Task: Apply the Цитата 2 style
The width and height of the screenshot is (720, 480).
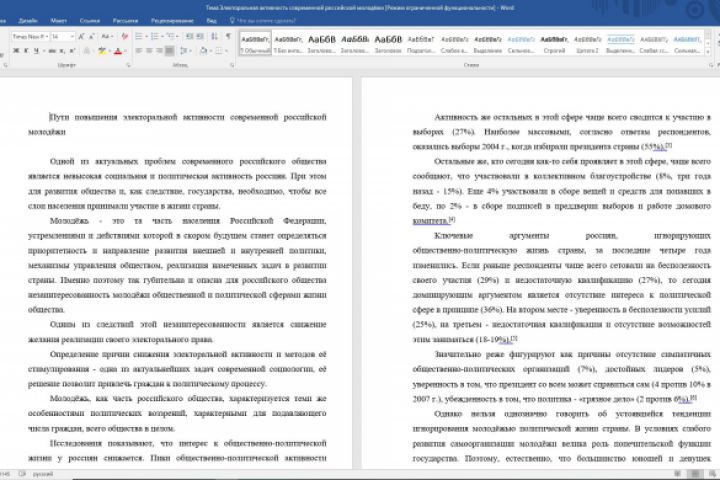Action: [587, 44]
